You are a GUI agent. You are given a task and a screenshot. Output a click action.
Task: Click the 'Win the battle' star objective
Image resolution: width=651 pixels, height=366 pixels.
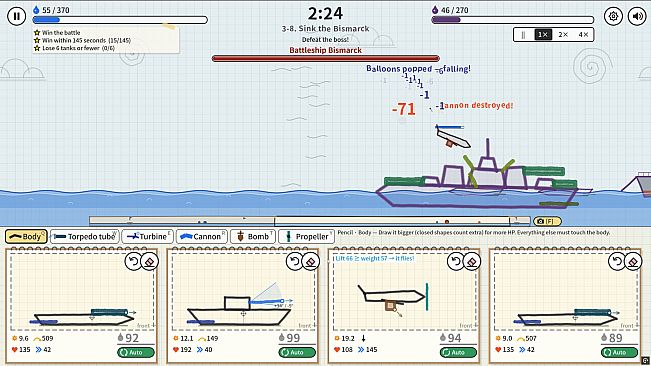tap(57, 32)
